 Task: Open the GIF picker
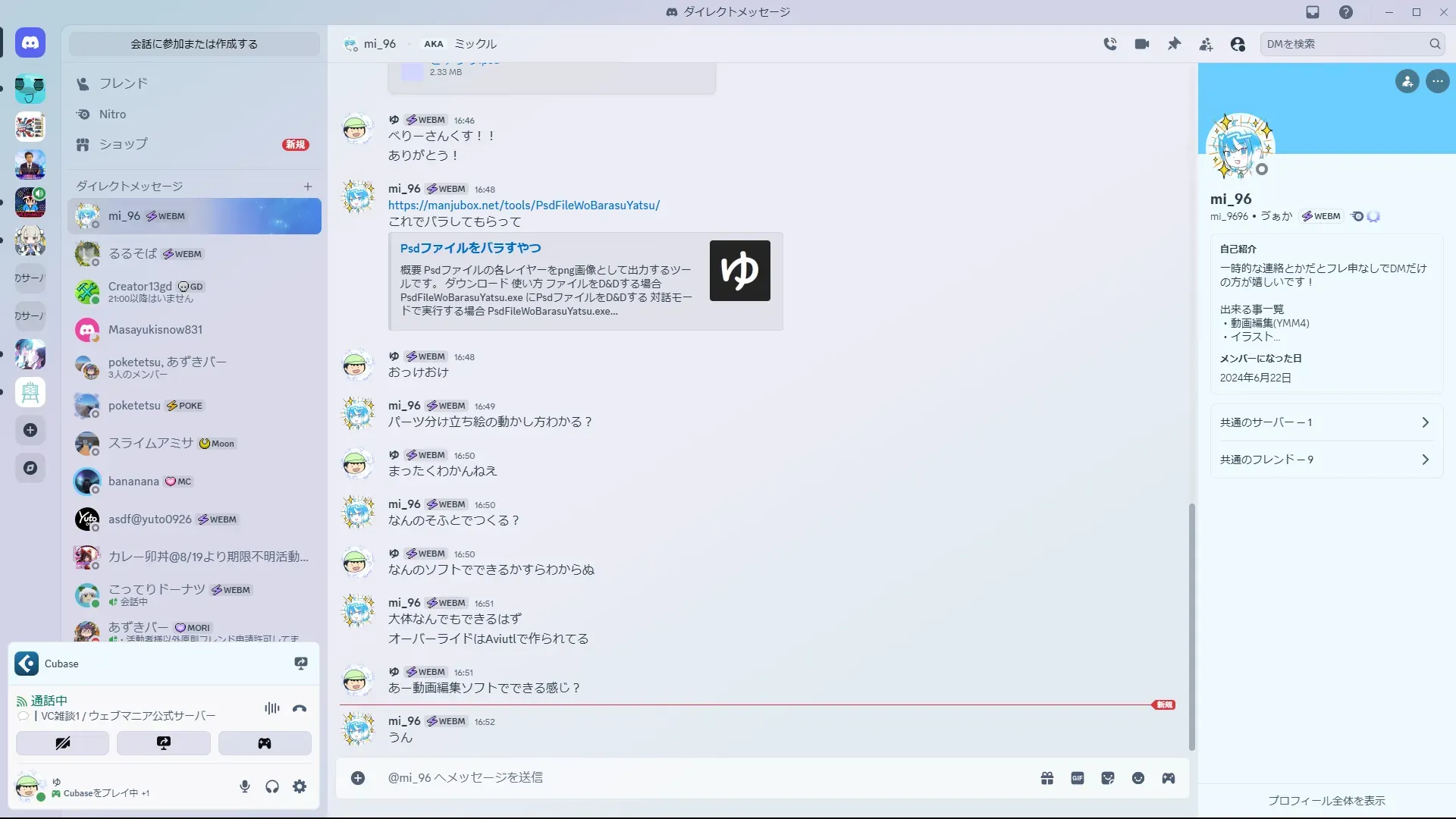tap(1078, 778)
